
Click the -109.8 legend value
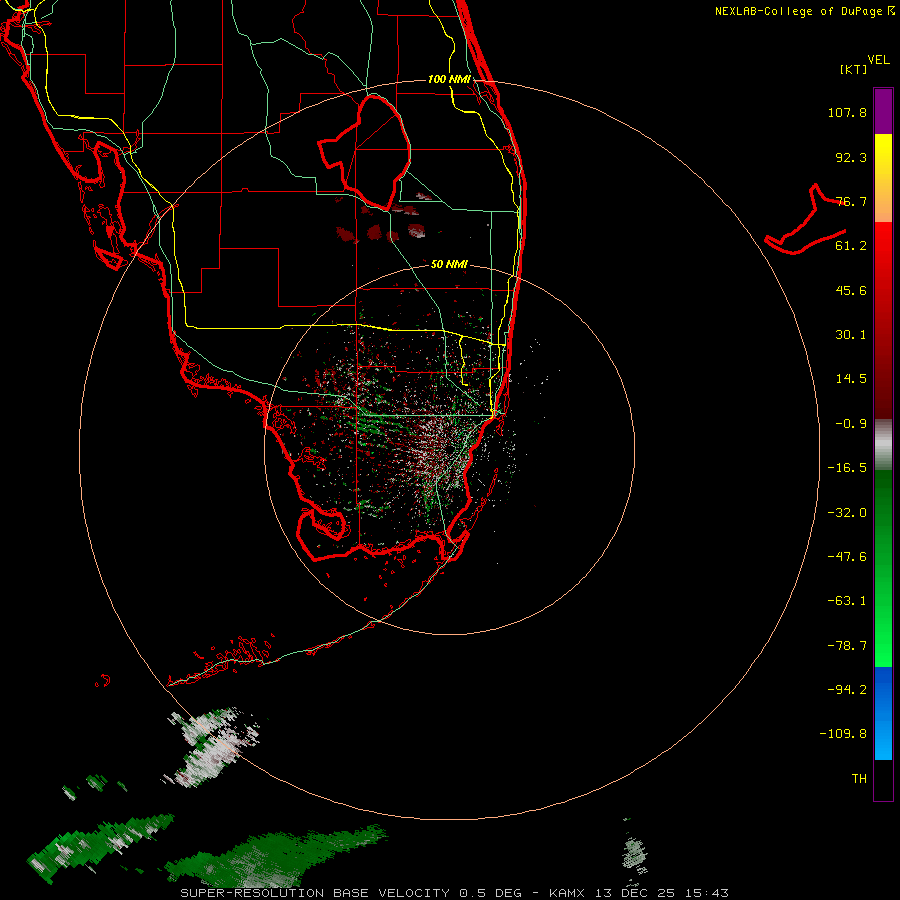843,734
